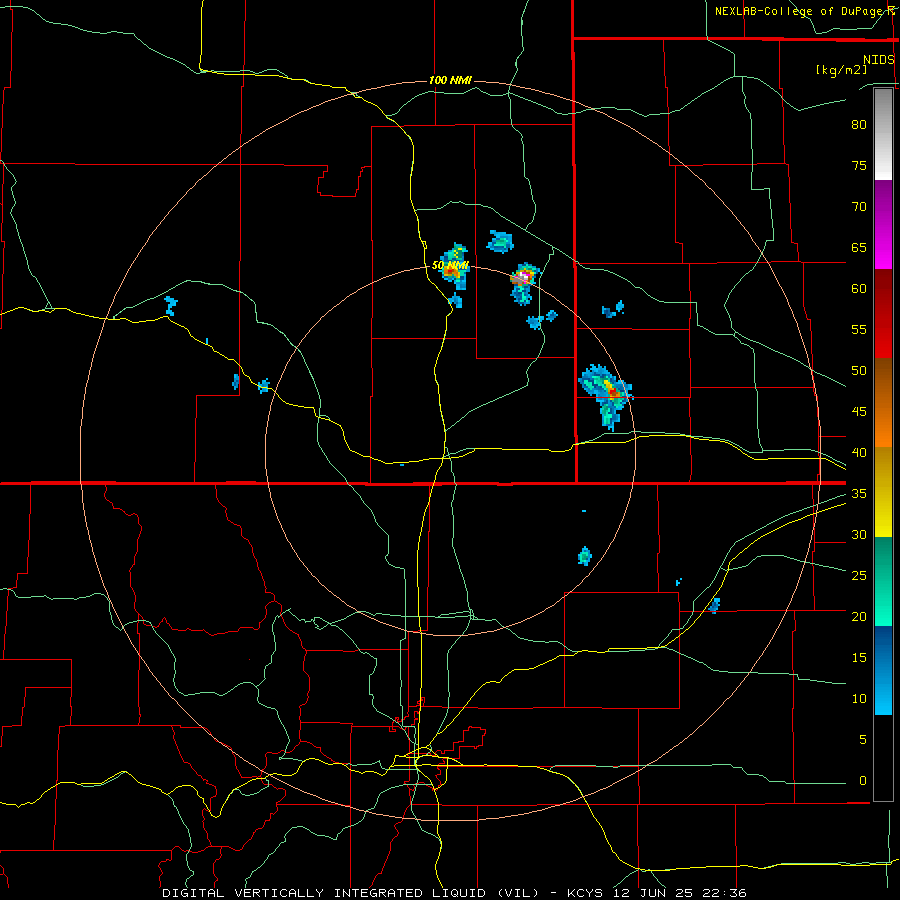Click the 40 value on the color scale

click(x=859, y=453)
